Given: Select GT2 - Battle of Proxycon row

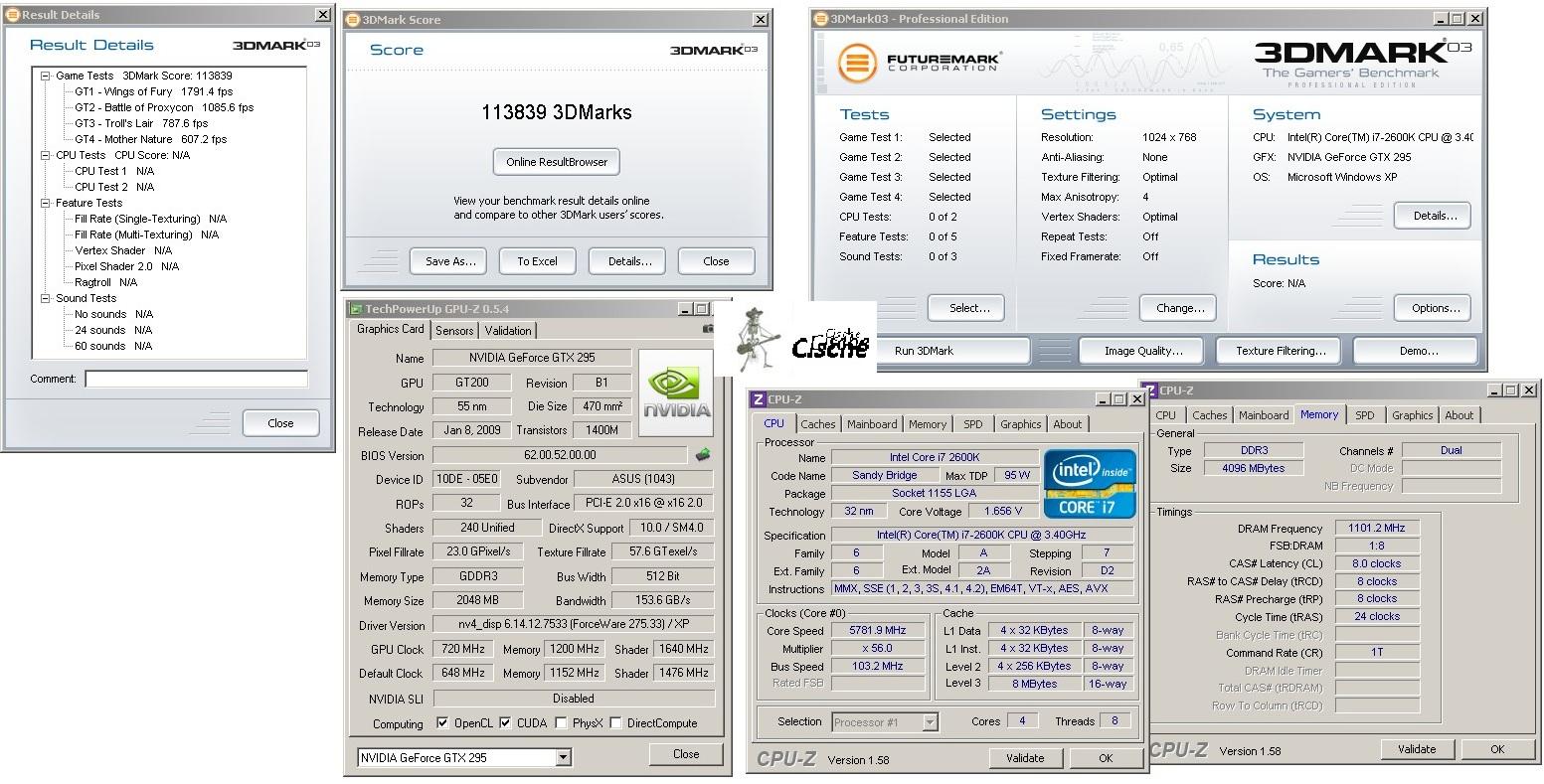Looking at the screenshot, I should [164, 107].
